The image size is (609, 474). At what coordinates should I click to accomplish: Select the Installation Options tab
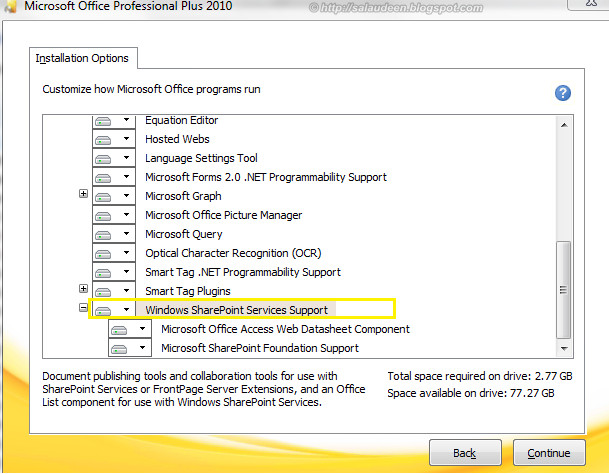click(x=83, y=58)
